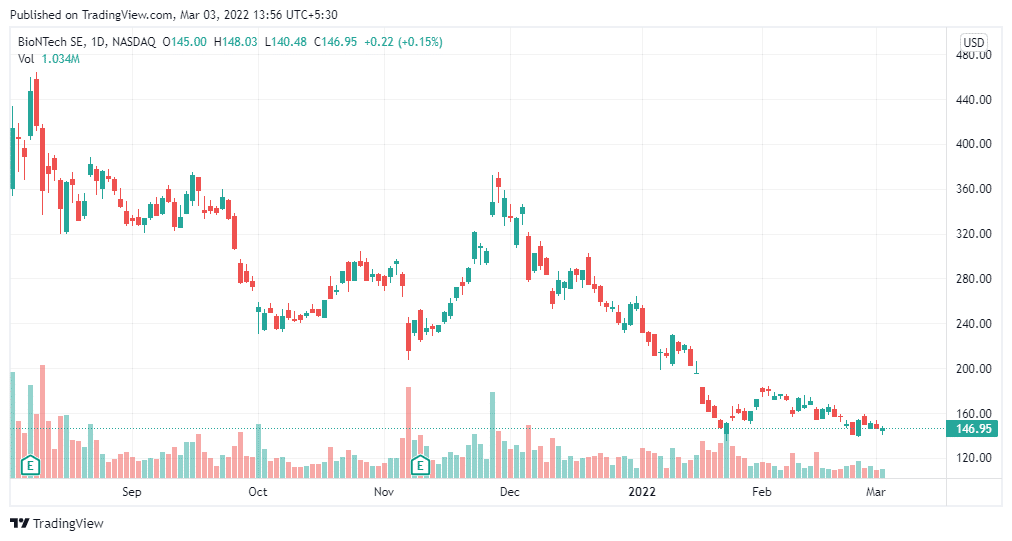Click the earnings E marker in November
Viewport: 1012px width, 541px height.
point(420,465)
